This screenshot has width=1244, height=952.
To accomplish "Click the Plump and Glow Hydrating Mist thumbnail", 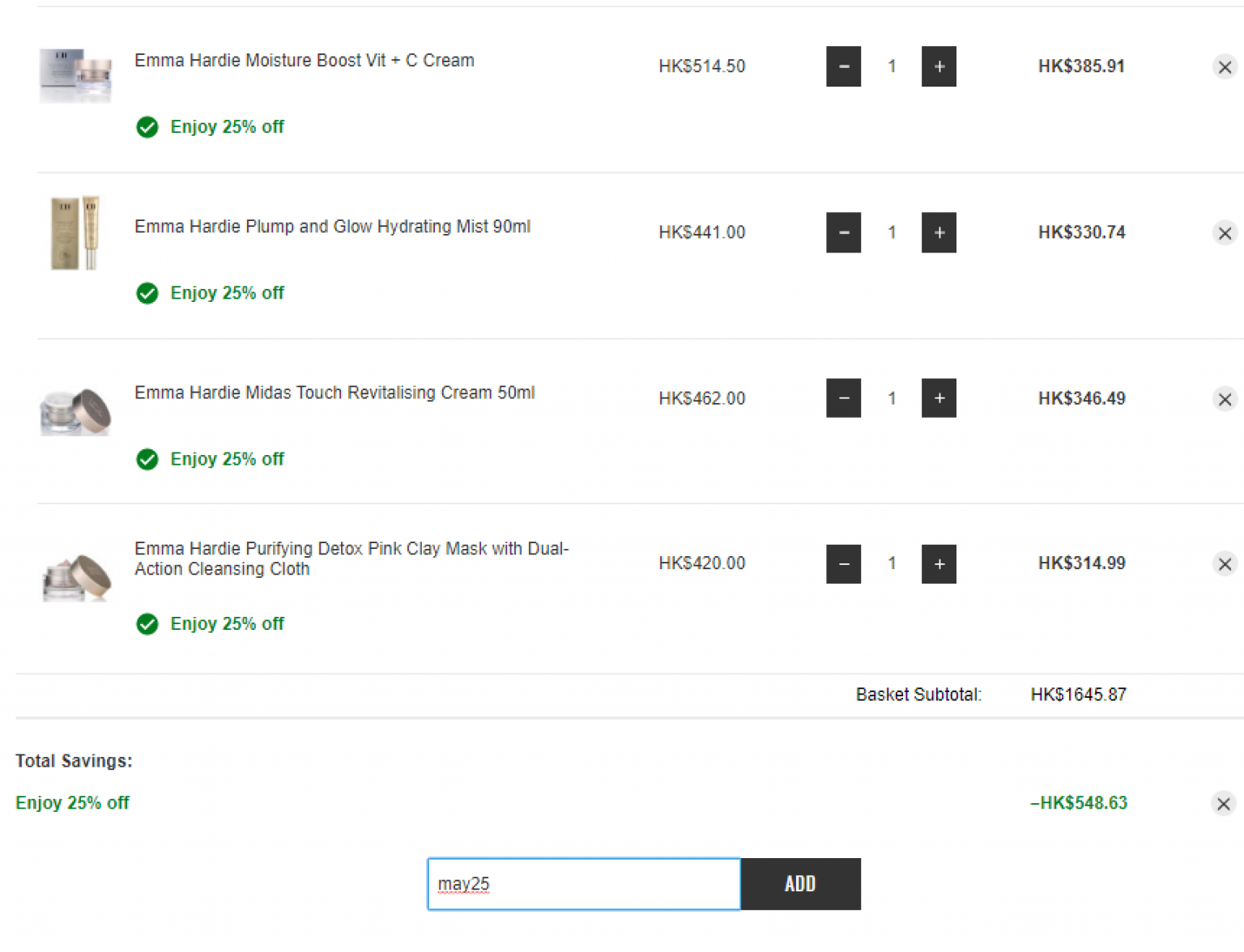I will point(75,232).
